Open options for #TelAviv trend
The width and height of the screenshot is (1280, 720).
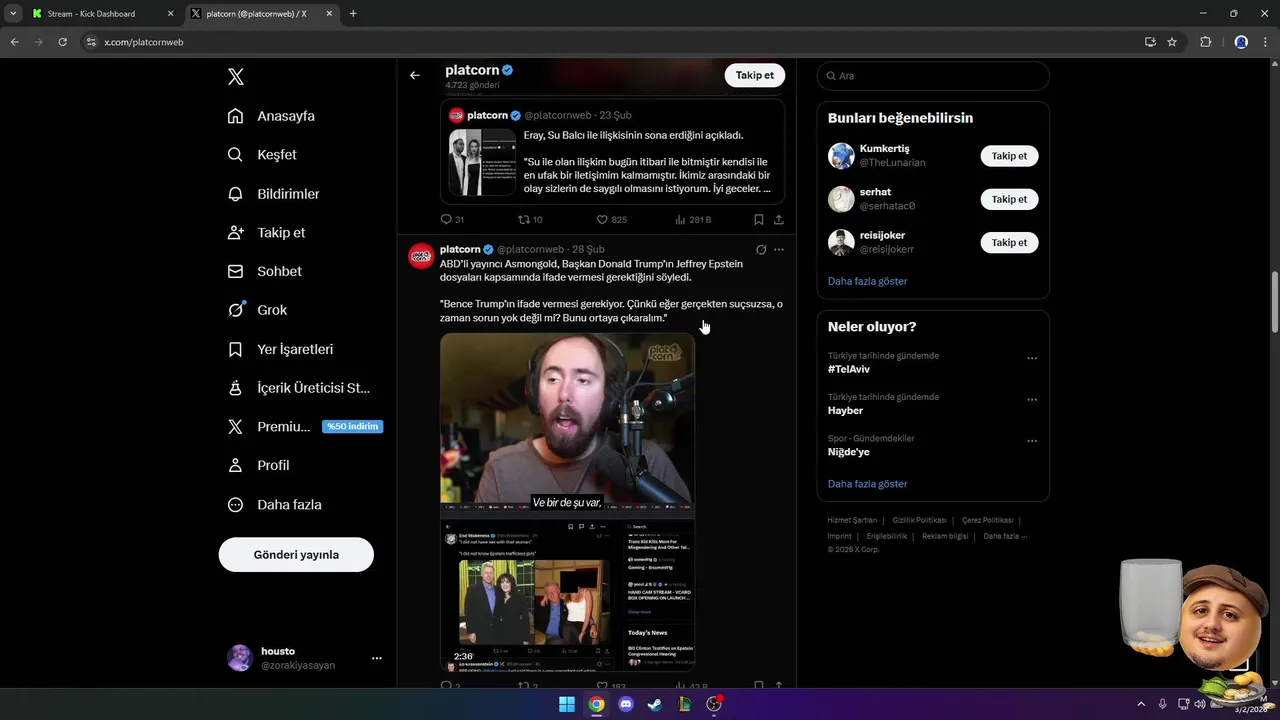coord(1032,358)
